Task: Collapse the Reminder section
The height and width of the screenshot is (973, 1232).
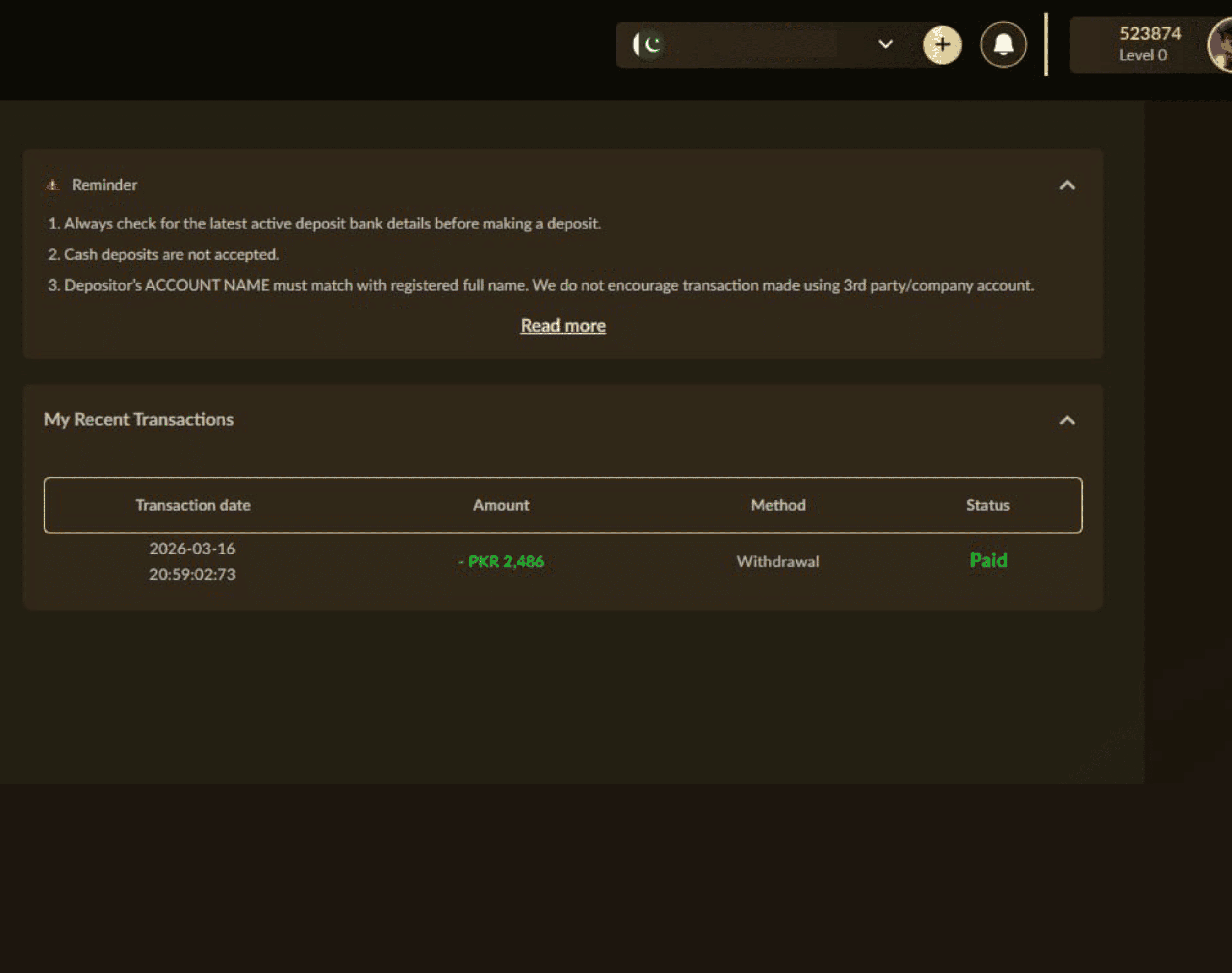Action: click(x=1068, y=185)
